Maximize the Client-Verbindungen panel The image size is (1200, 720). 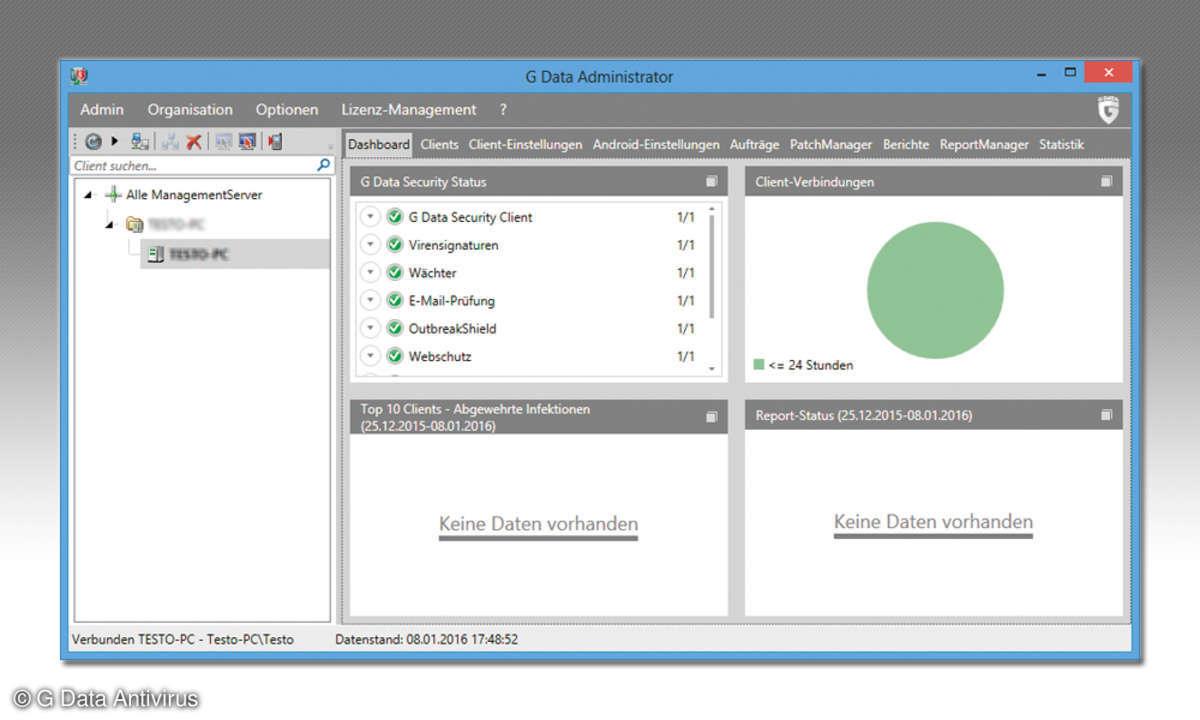pos(1106,182)
